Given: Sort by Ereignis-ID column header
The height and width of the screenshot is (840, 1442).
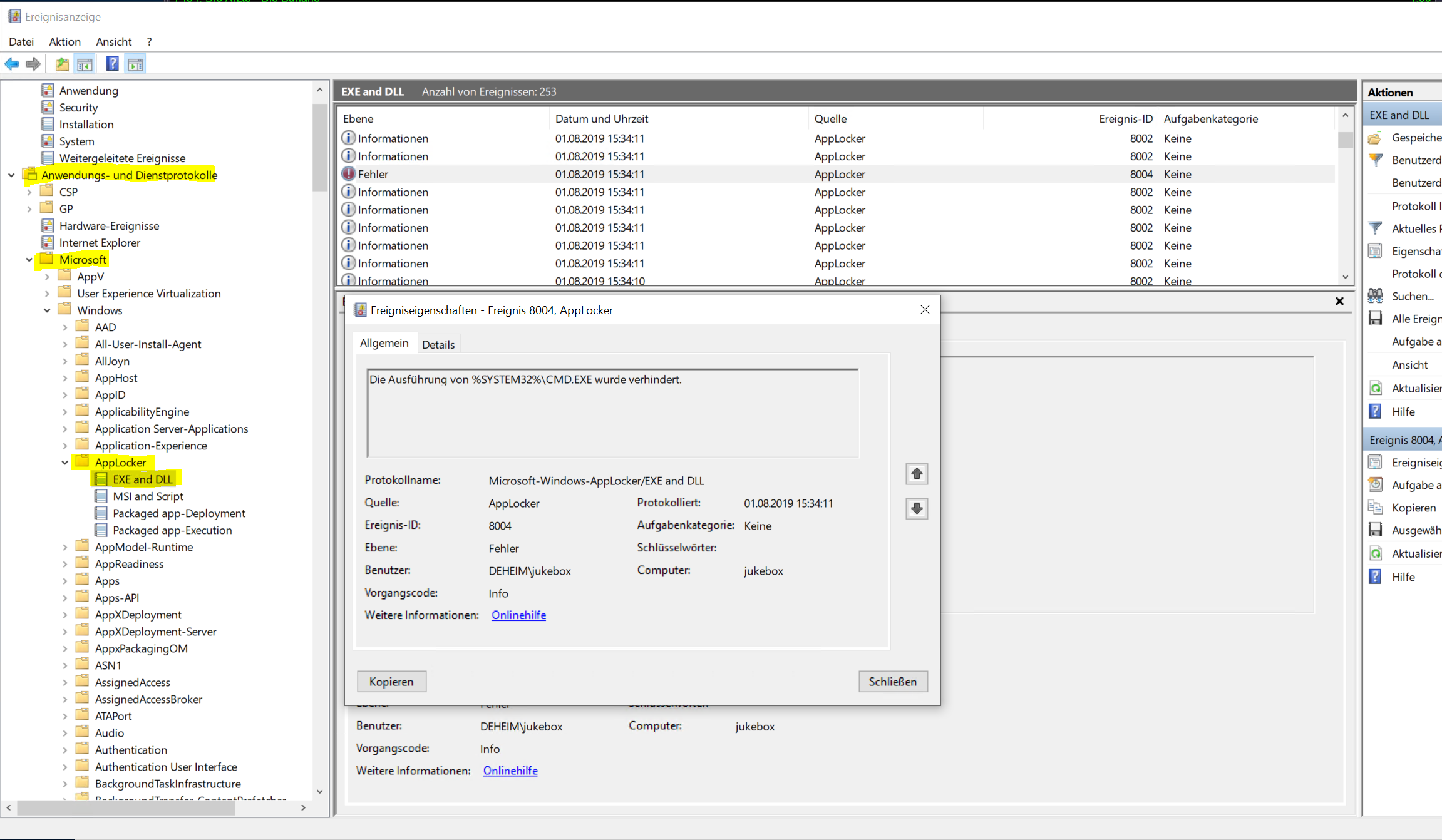Looking at the screenshot, I should coord(1125,118).
